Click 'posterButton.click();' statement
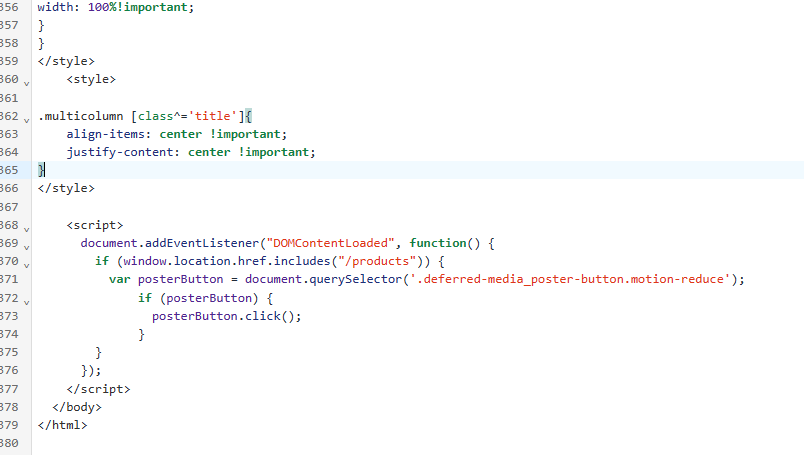Viewport: 804px width, 455px height. [x=227, y=316]
